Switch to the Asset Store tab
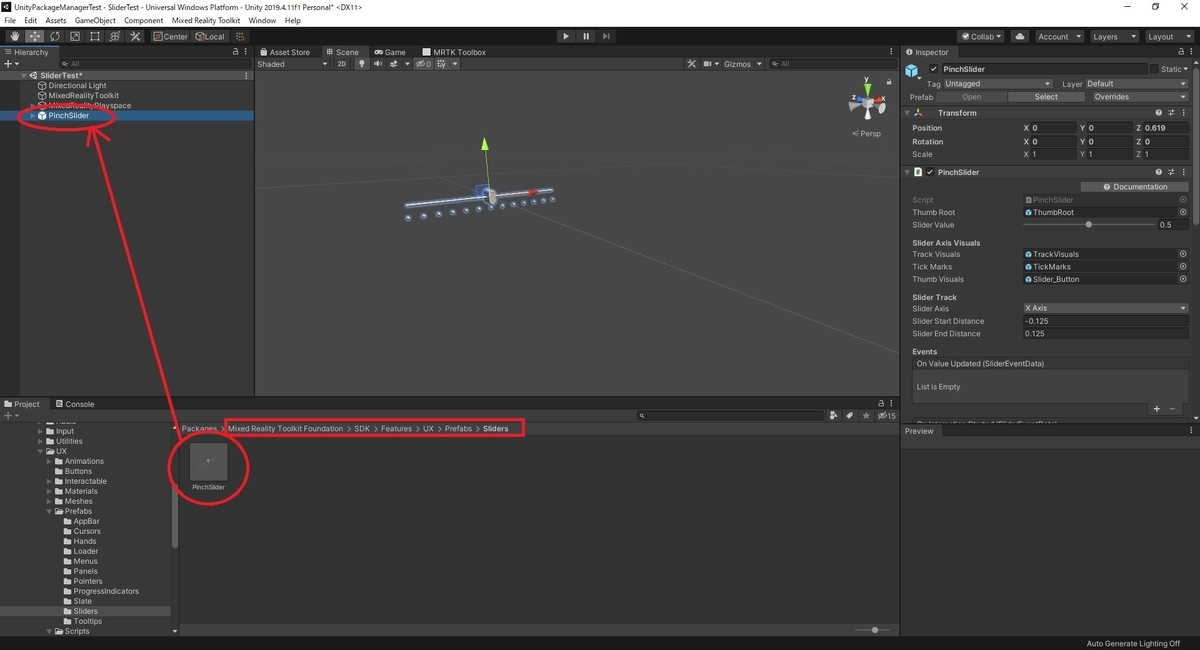The image size is (1200, 650). point(285,52)
